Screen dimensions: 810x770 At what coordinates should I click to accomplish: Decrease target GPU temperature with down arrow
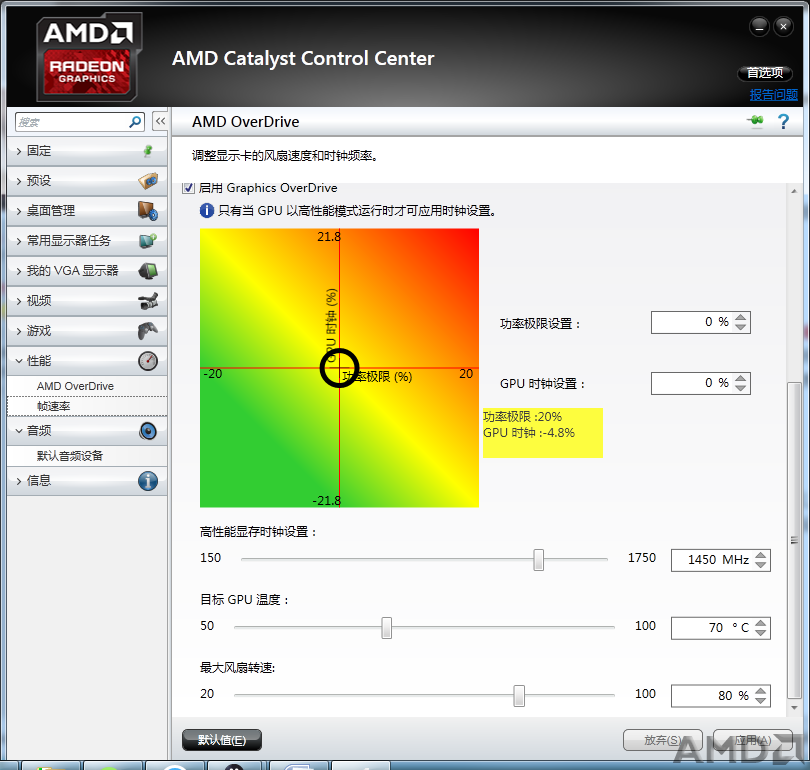760,633
